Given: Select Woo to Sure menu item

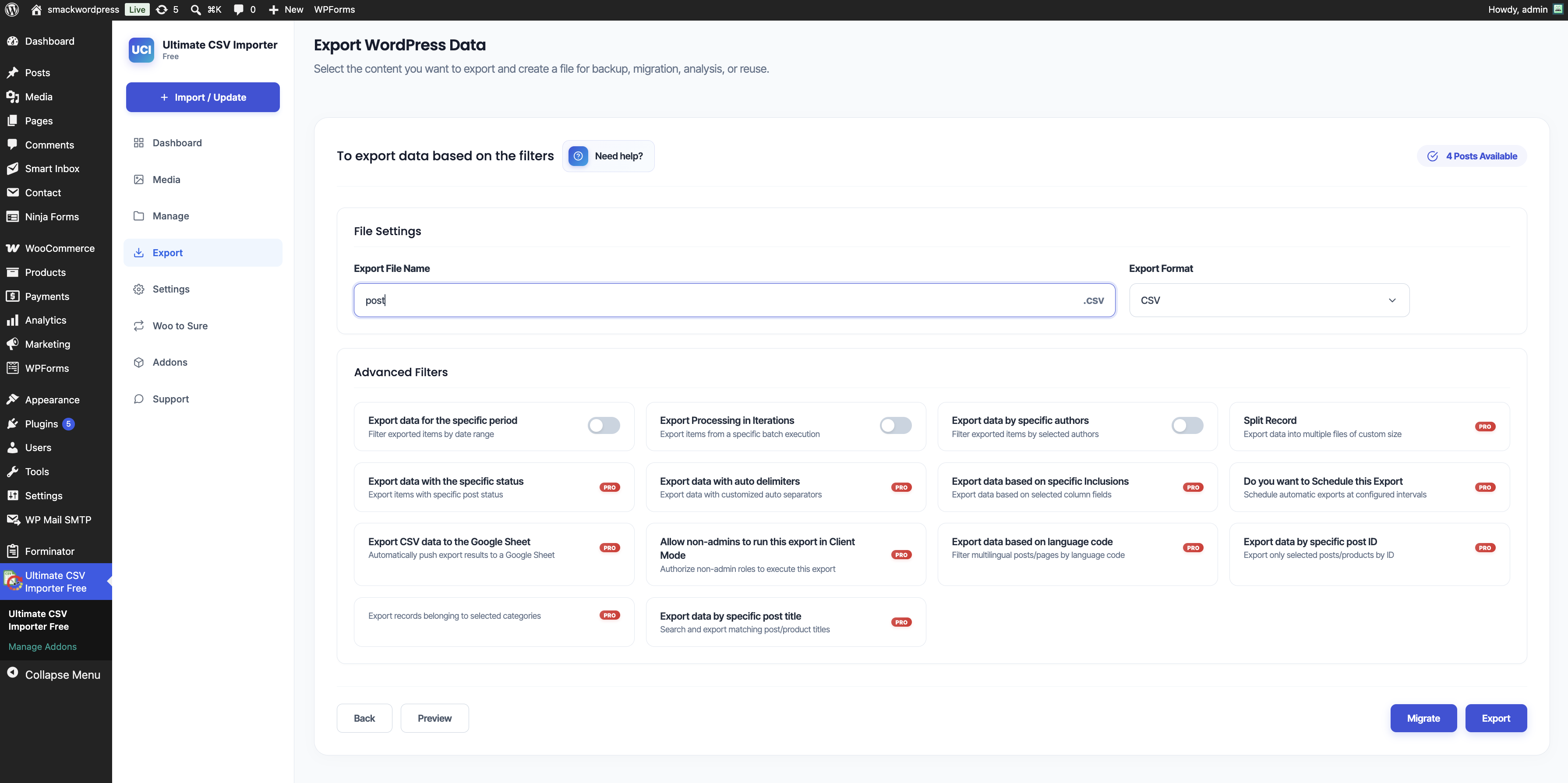Looking at the screenshot, I should pyautogui.click(x=203, y=325).
